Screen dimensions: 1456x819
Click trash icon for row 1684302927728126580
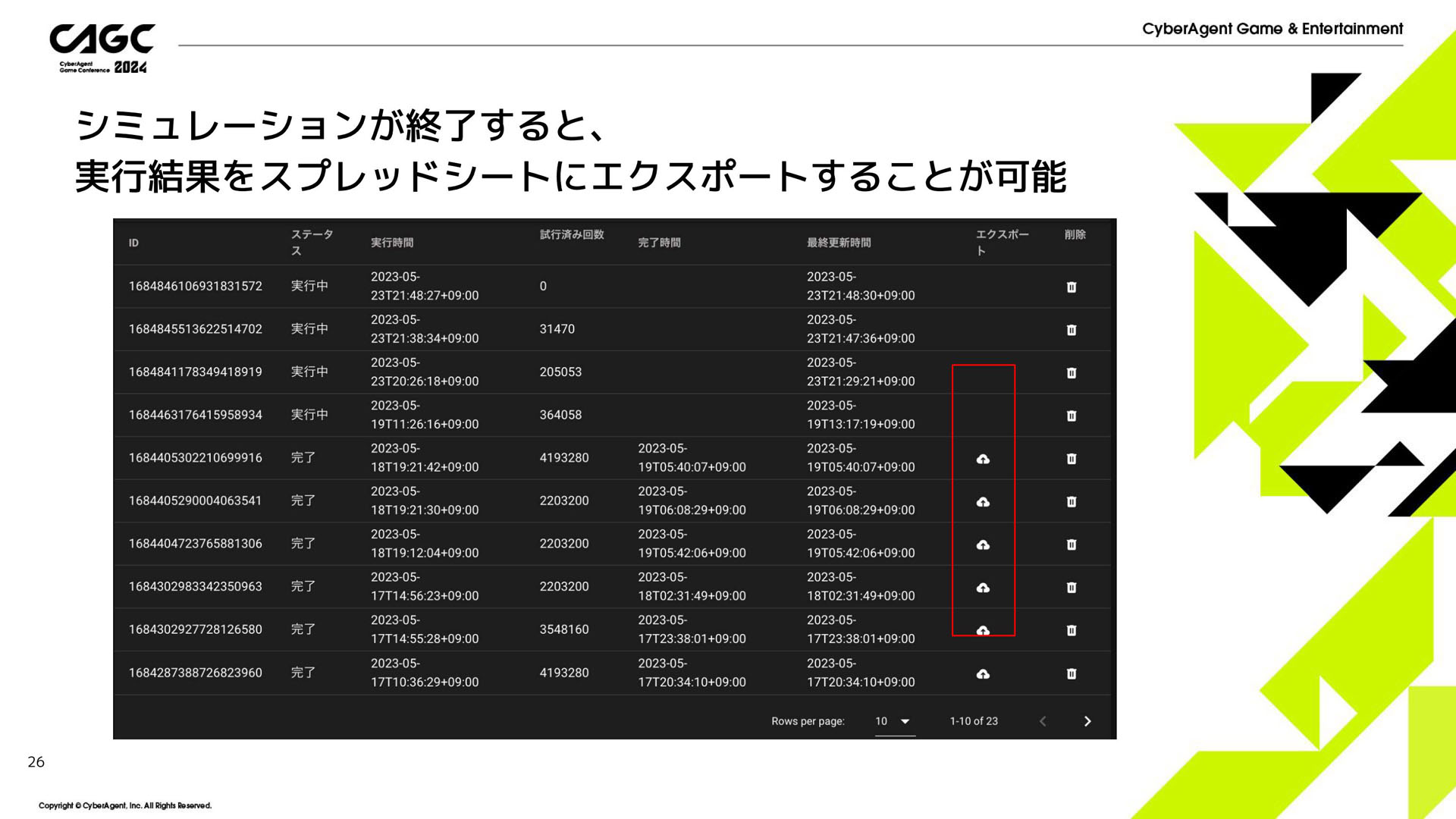[x=1072, y=630]
